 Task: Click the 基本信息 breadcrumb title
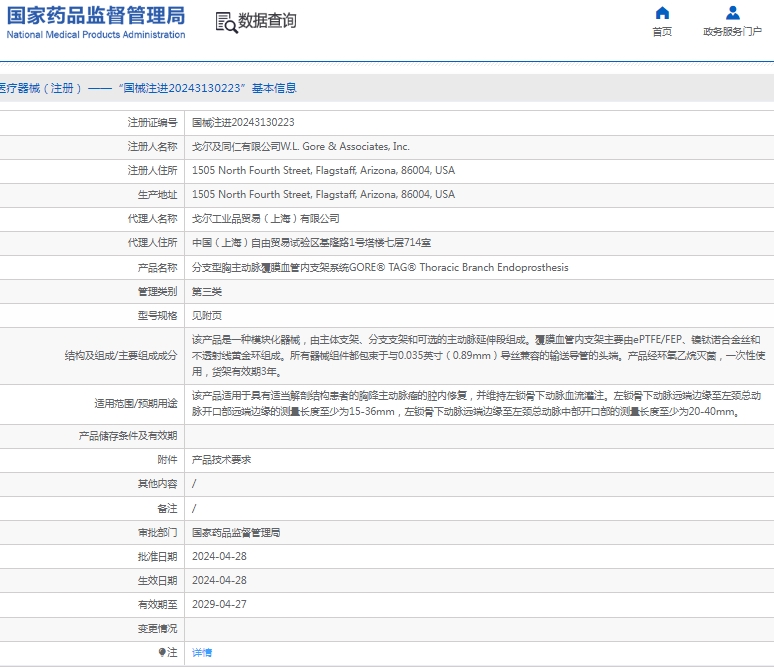(274, 88)
